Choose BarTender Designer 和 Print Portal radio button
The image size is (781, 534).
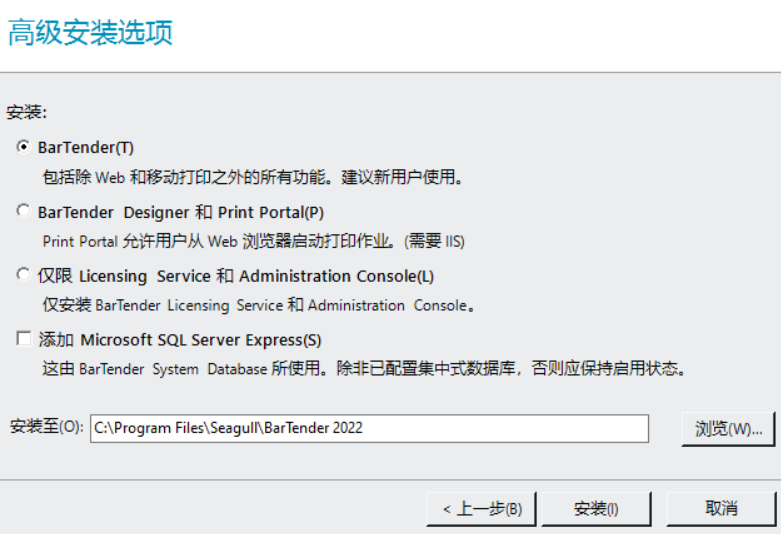pos(23,211)
